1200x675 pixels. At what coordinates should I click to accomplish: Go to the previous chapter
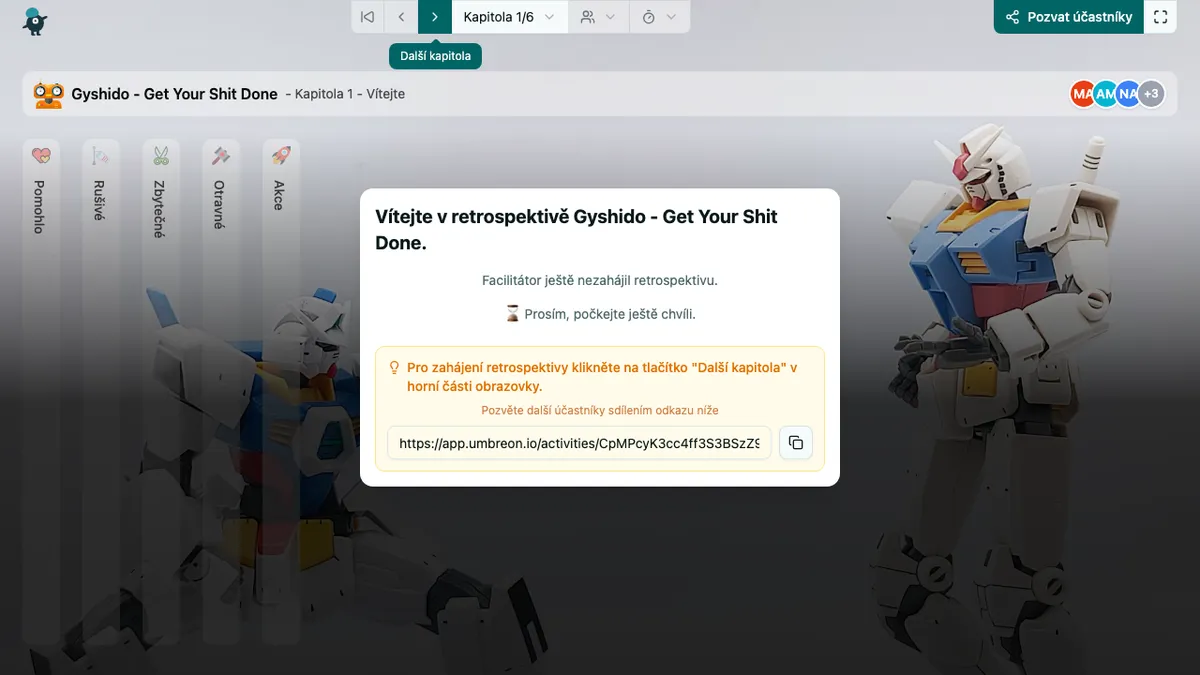[401, 17]
